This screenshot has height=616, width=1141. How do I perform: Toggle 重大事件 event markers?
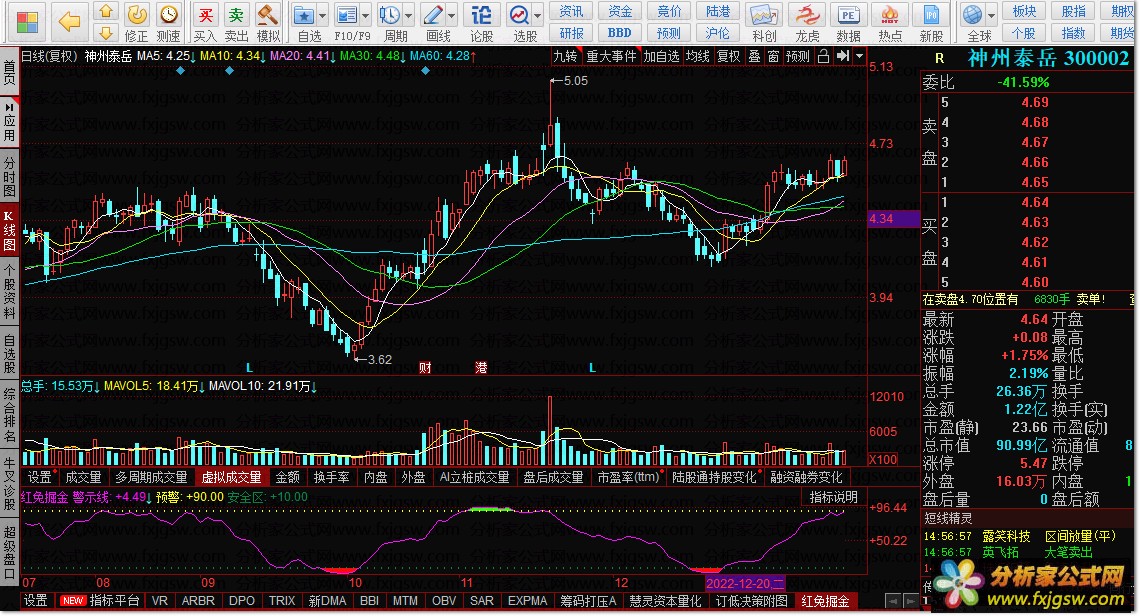[x=611, y=56]
